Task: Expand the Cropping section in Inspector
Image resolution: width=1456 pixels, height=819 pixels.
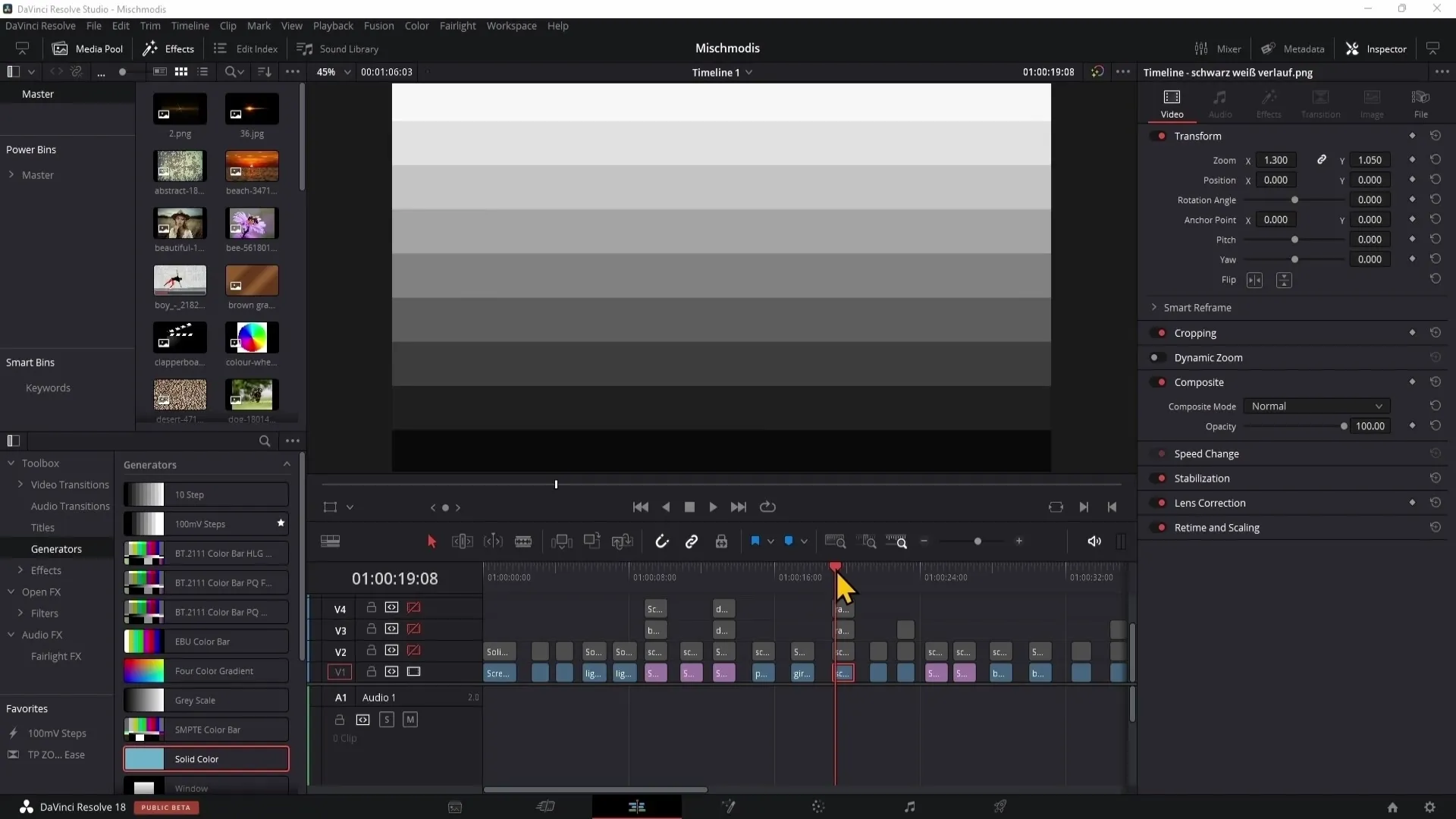Action: coord(1196,332)
